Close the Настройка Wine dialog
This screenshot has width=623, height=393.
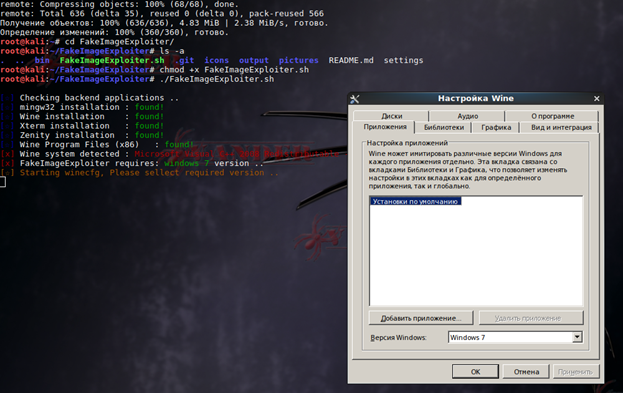pos(596,99)
